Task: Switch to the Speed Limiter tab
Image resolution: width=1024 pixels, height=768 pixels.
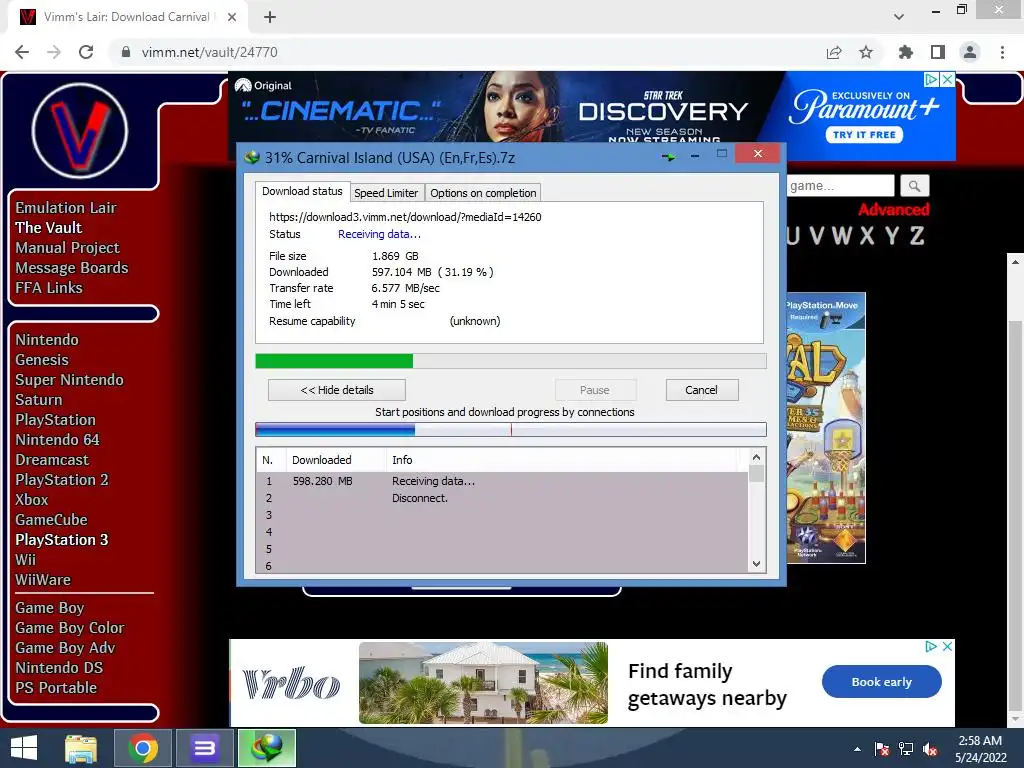Action: click(386, 193)
